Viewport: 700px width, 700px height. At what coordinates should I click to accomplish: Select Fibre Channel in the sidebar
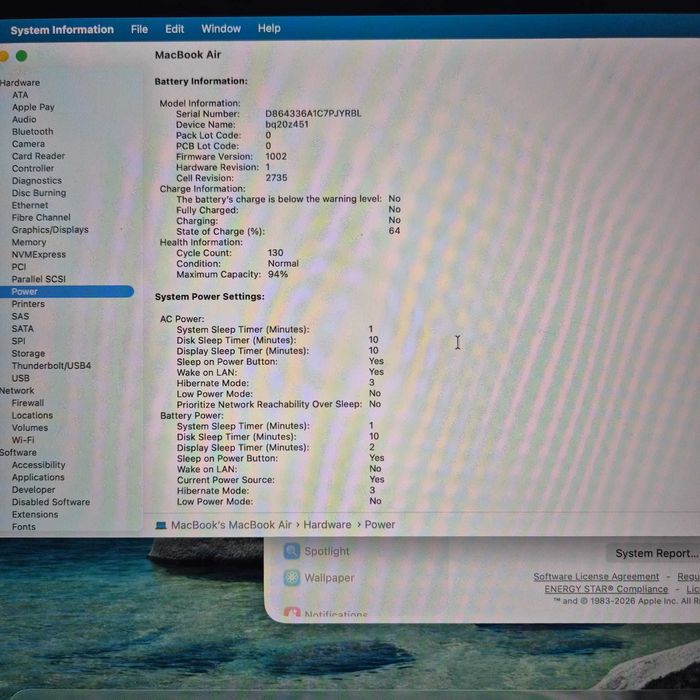(x=41, y=217)
